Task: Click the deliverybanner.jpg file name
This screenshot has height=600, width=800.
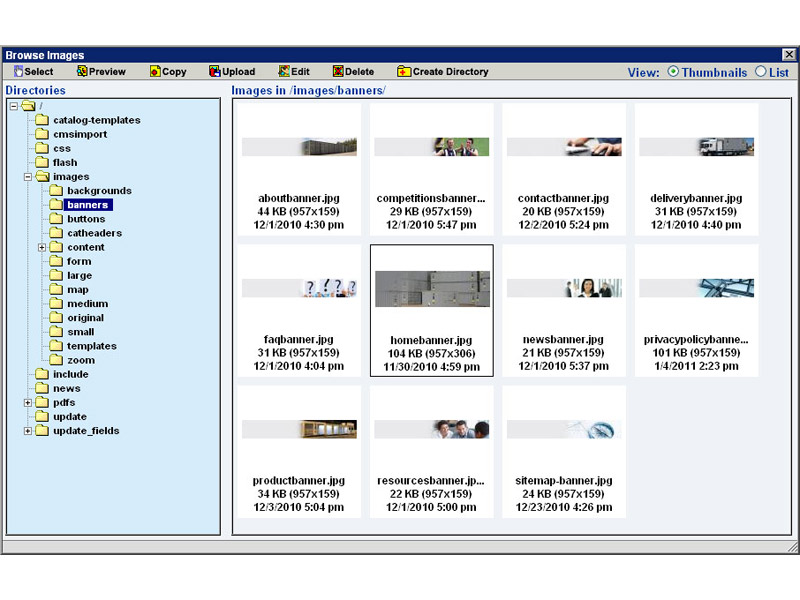Action: pos(696,198)
